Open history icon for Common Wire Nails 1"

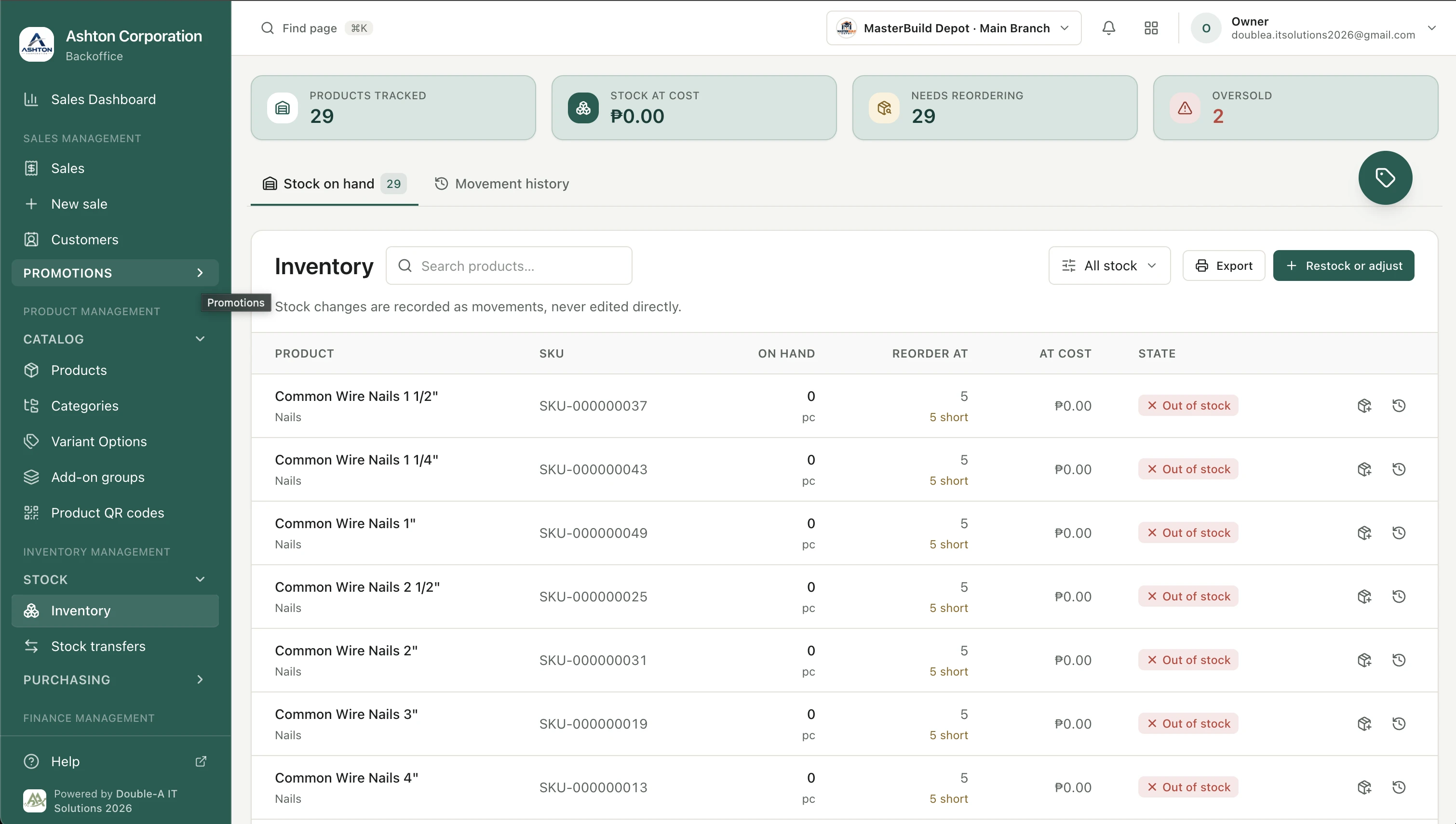point(1398,532)
